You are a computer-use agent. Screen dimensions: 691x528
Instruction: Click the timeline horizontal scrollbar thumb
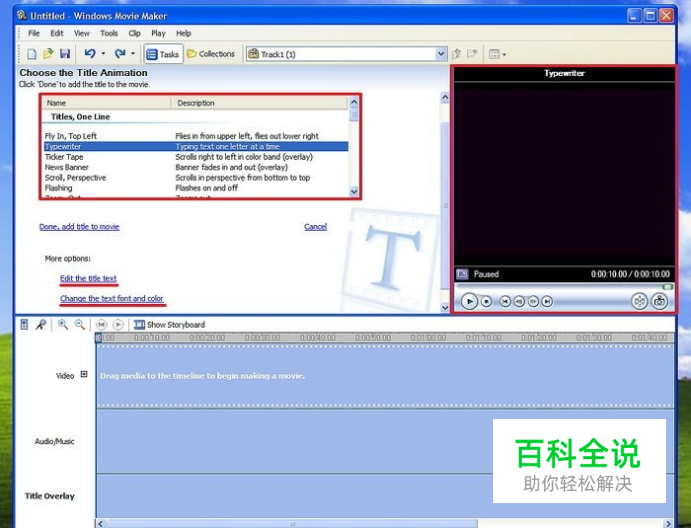292,524
